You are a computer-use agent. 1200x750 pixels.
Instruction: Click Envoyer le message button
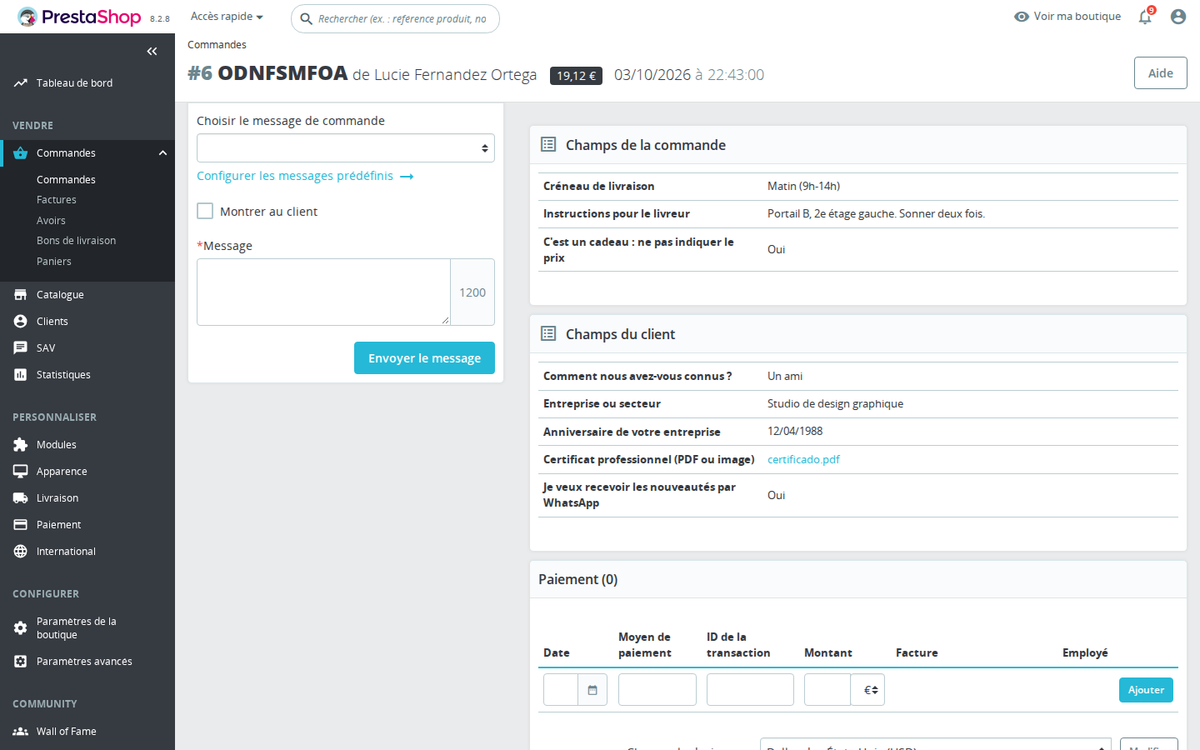click(x=424, y=358)
